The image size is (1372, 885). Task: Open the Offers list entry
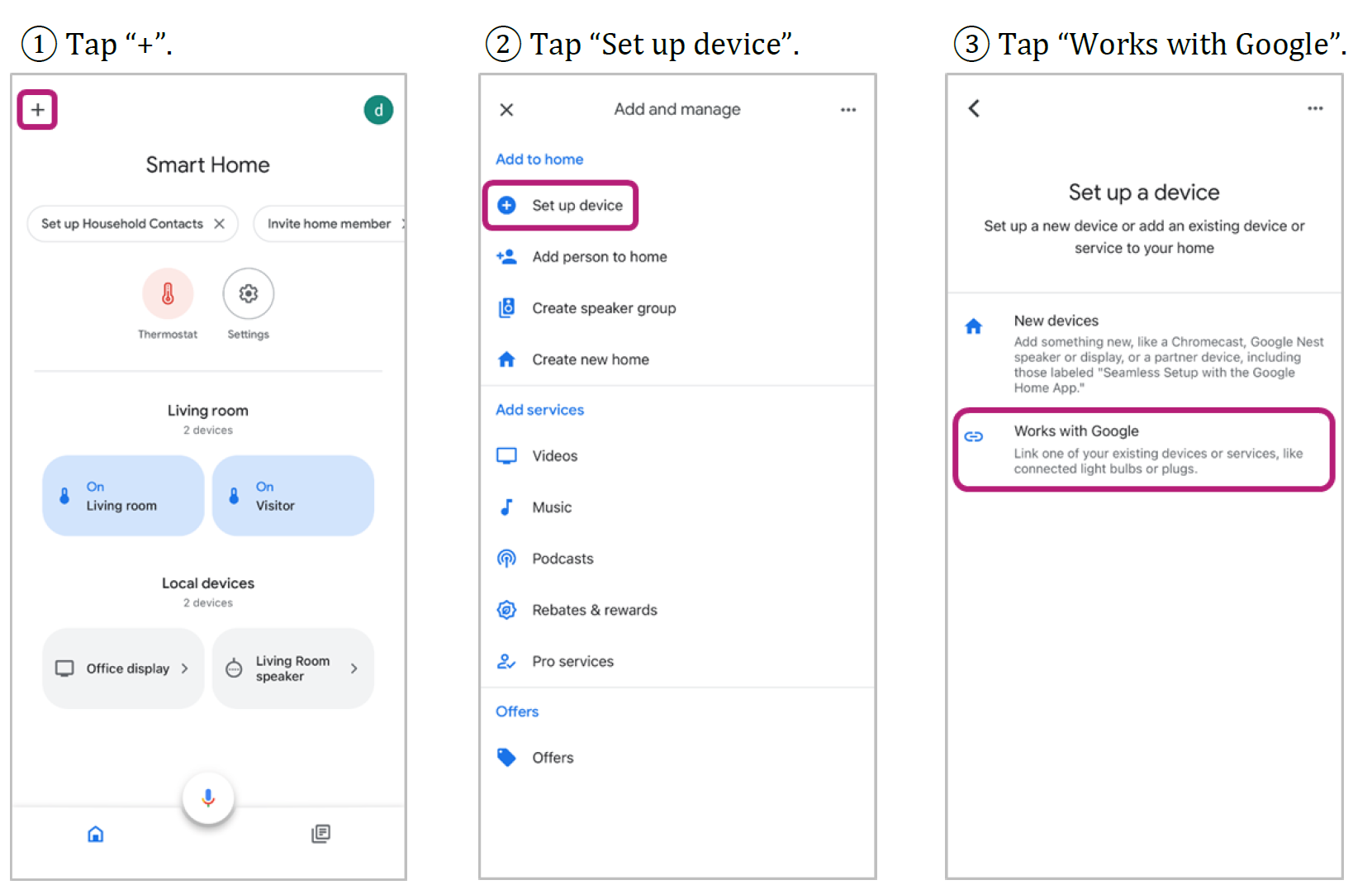pos(677,758)
